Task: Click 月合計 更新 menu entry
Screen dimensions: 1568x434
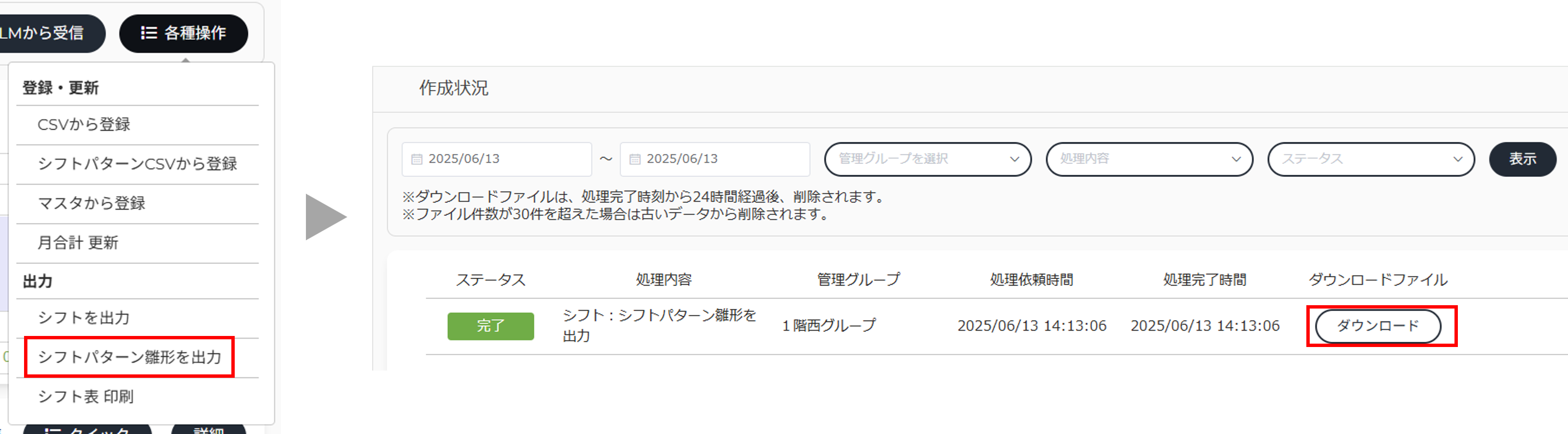Action: click(x=138, y=243)
